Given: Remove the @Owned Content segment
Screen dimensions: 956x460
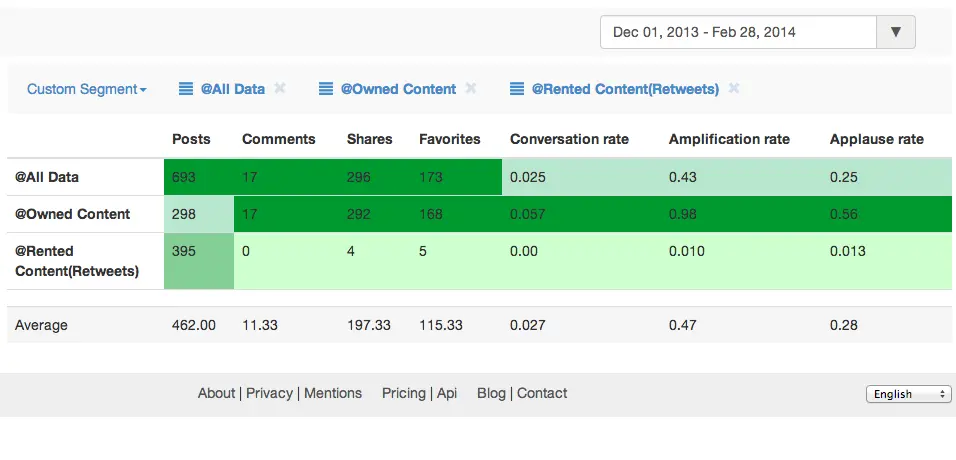Looking at the screenshot, I should point(471,88).
